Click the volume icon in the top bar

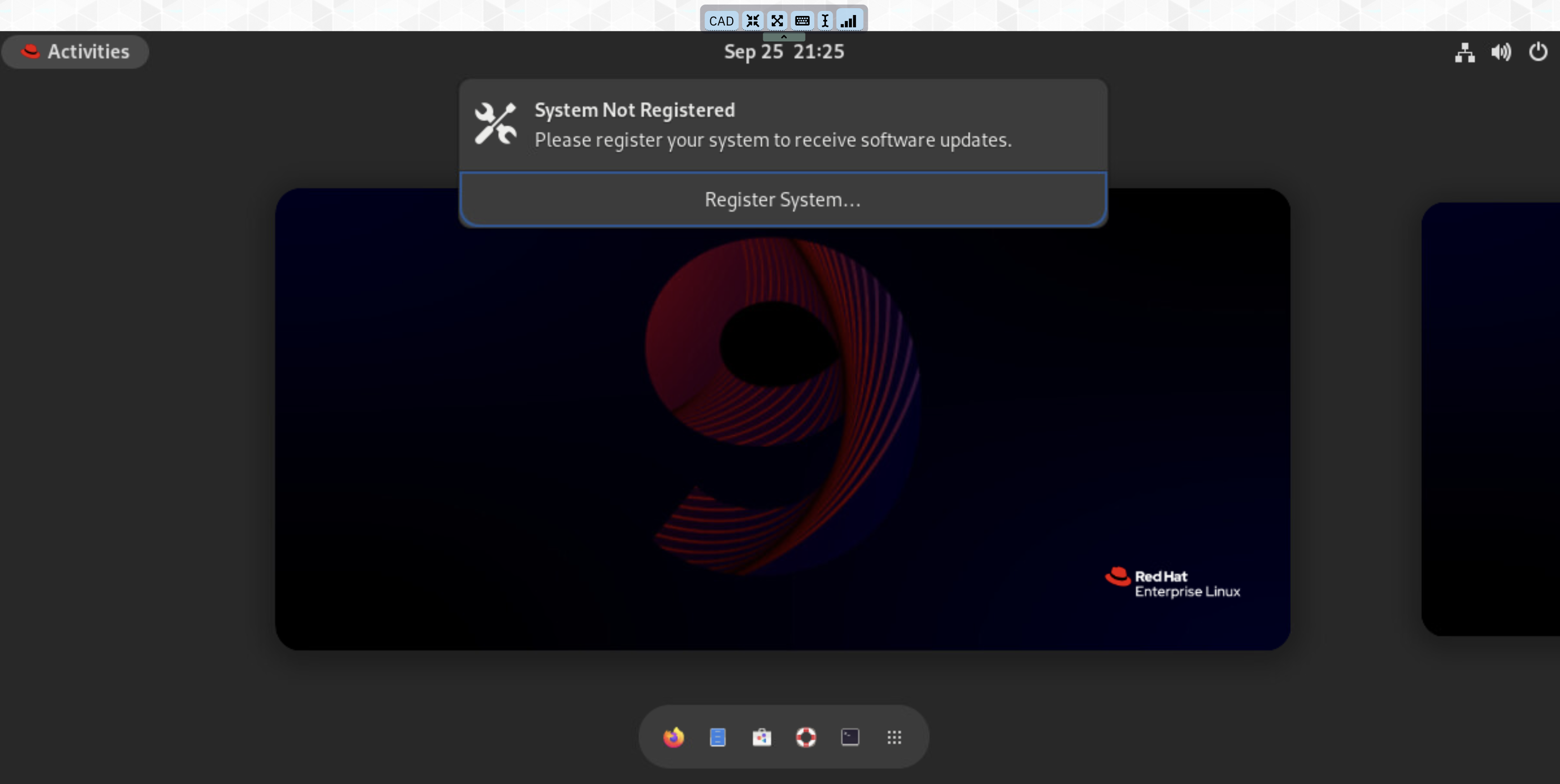pyautogui.click(x=1501, y=52)
